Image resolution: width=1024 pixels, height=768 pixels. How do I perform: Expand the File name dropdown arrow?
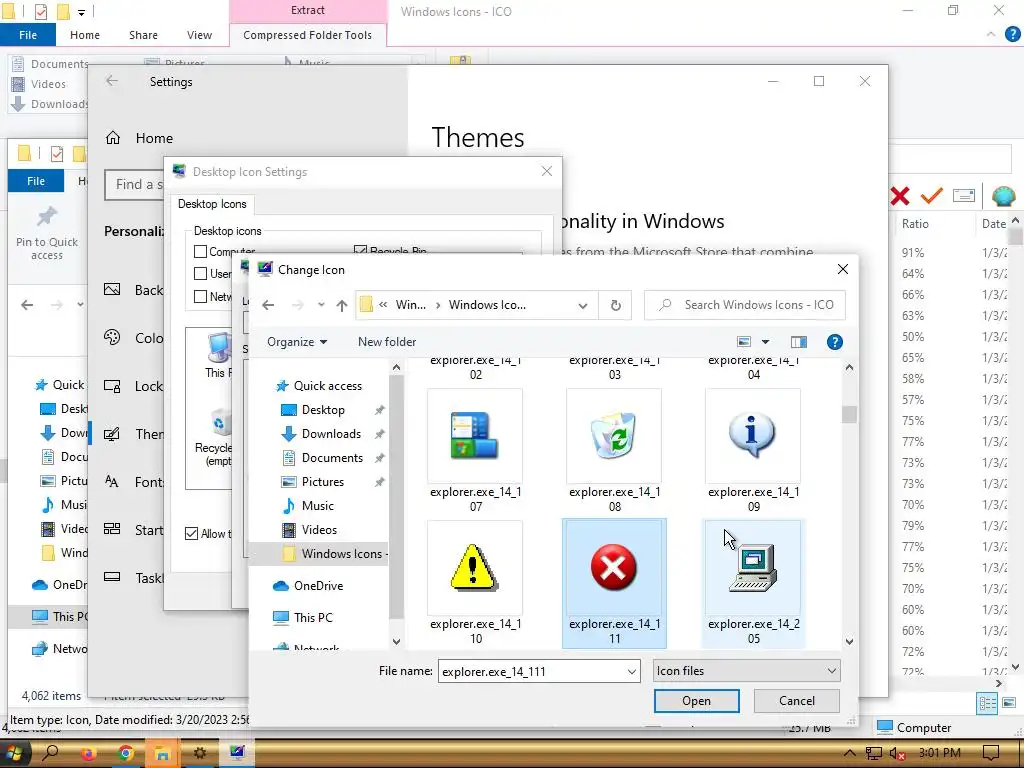632,671
